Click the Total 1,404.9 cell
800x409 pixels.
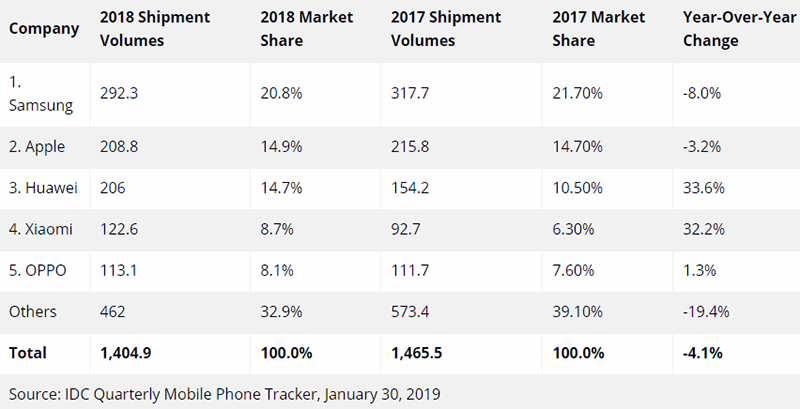click(x=126, y=353)
